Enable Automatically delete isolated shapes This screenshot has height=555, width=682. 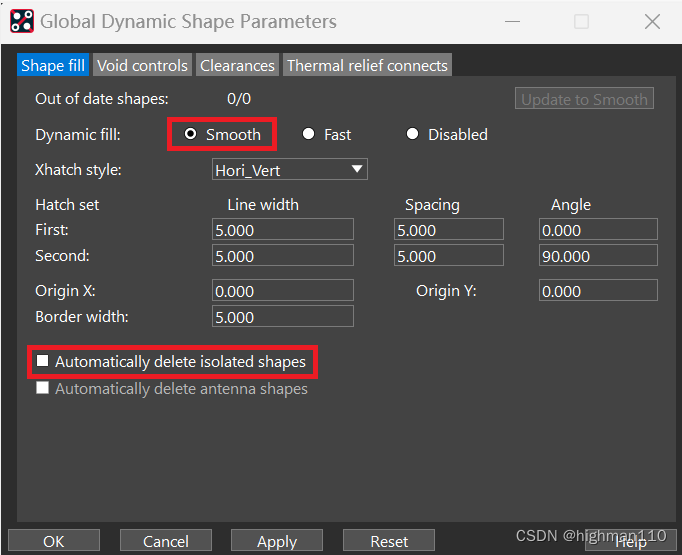click(43, 361)
